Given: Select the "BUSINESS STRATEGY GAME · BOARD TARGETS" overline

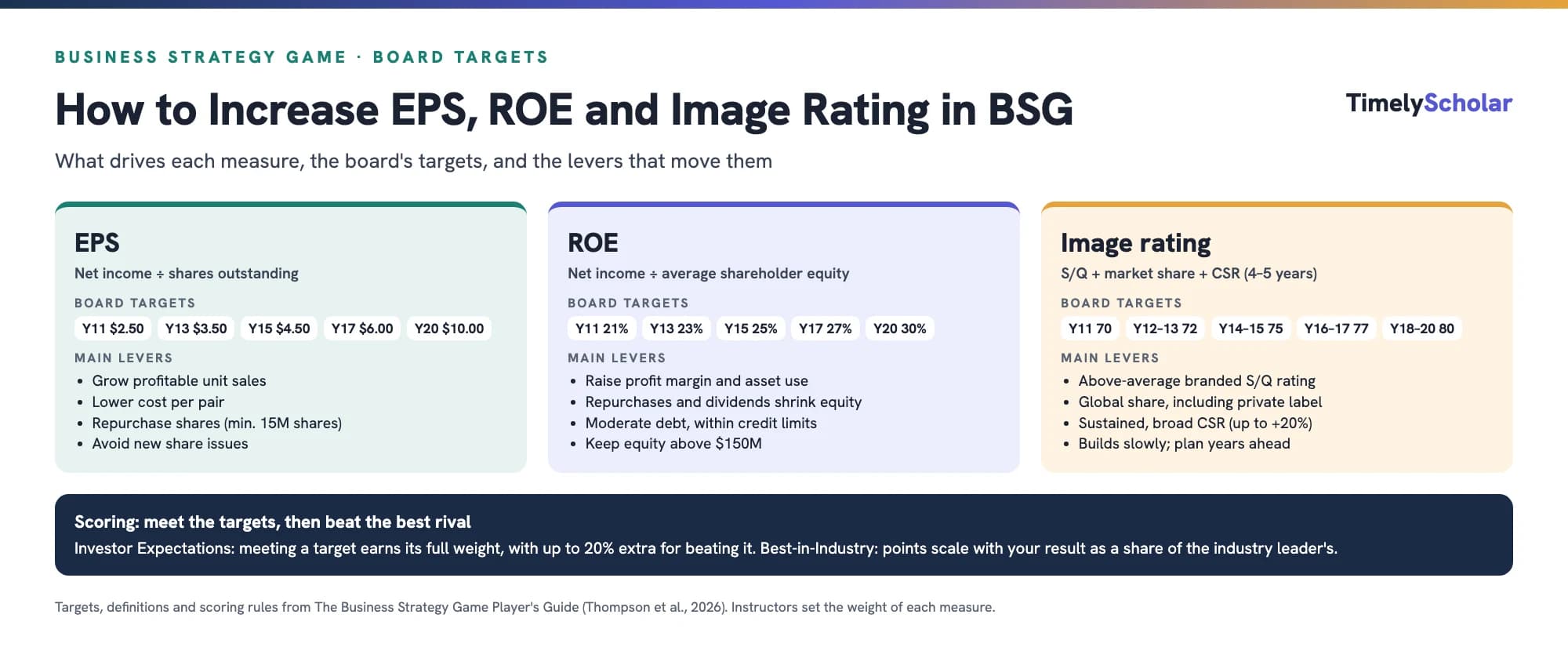Looking at the screenshot, I should coord(302,57).
